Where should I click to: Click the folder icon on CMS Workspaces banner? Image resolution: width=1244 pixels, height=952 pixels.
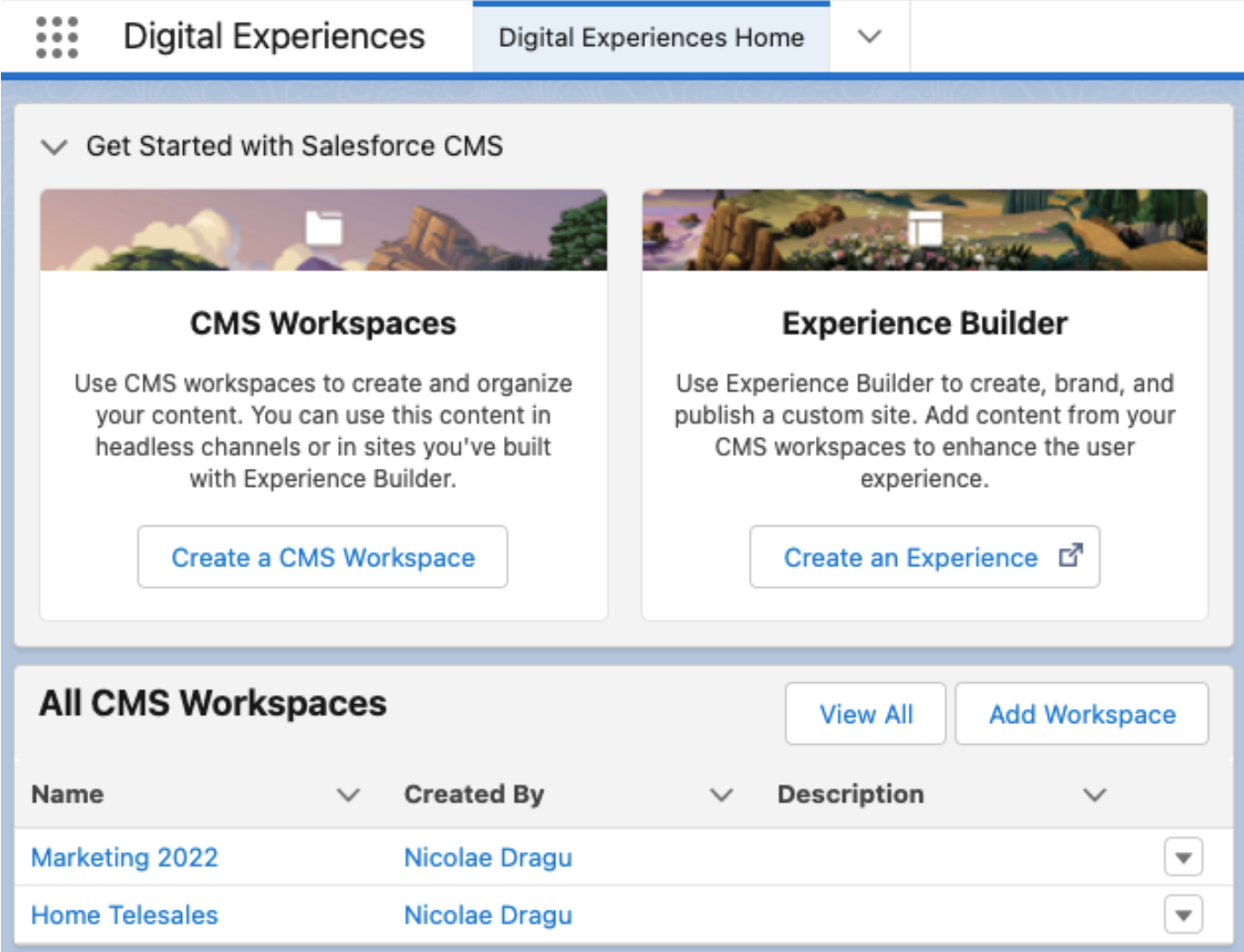pos(325,228)
